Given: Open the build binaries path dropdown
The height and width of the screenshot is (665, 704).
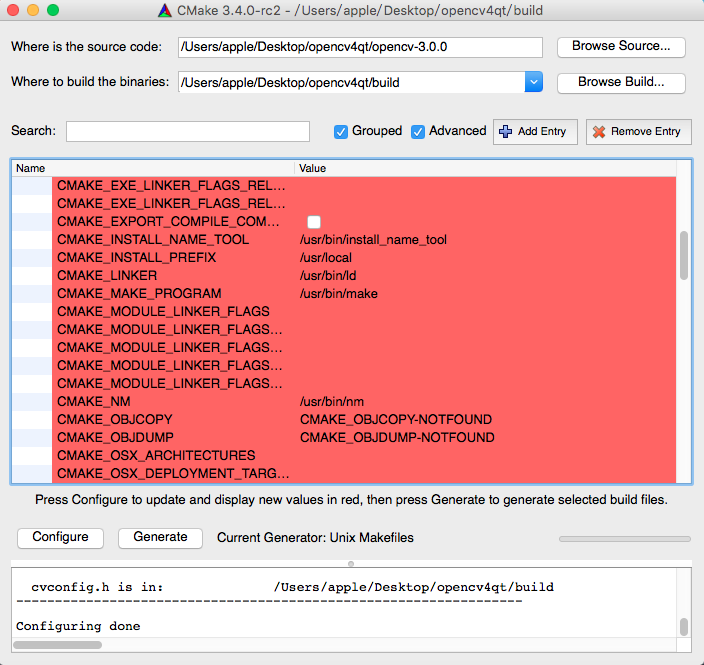Looking at the screenshot, I should point(533,82).
